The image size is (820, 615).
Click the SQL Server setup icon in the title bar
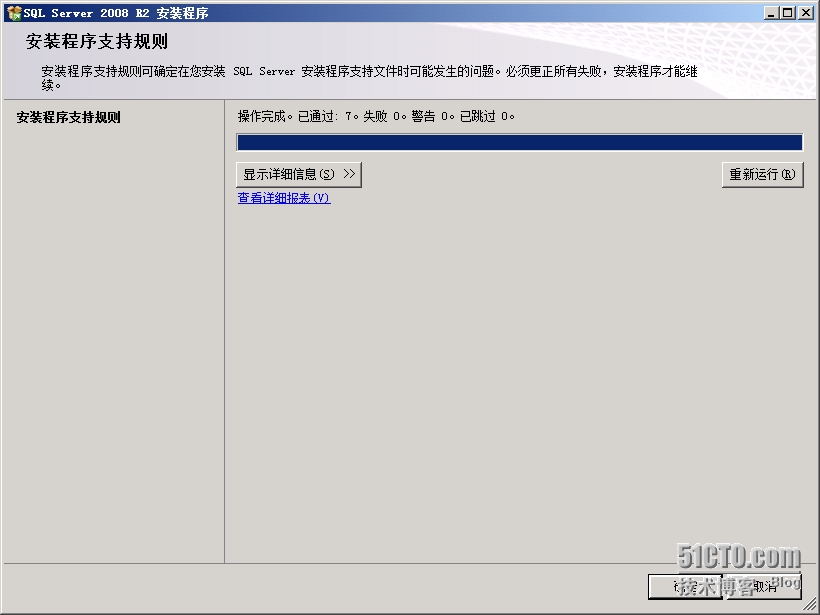coord(14,13)
